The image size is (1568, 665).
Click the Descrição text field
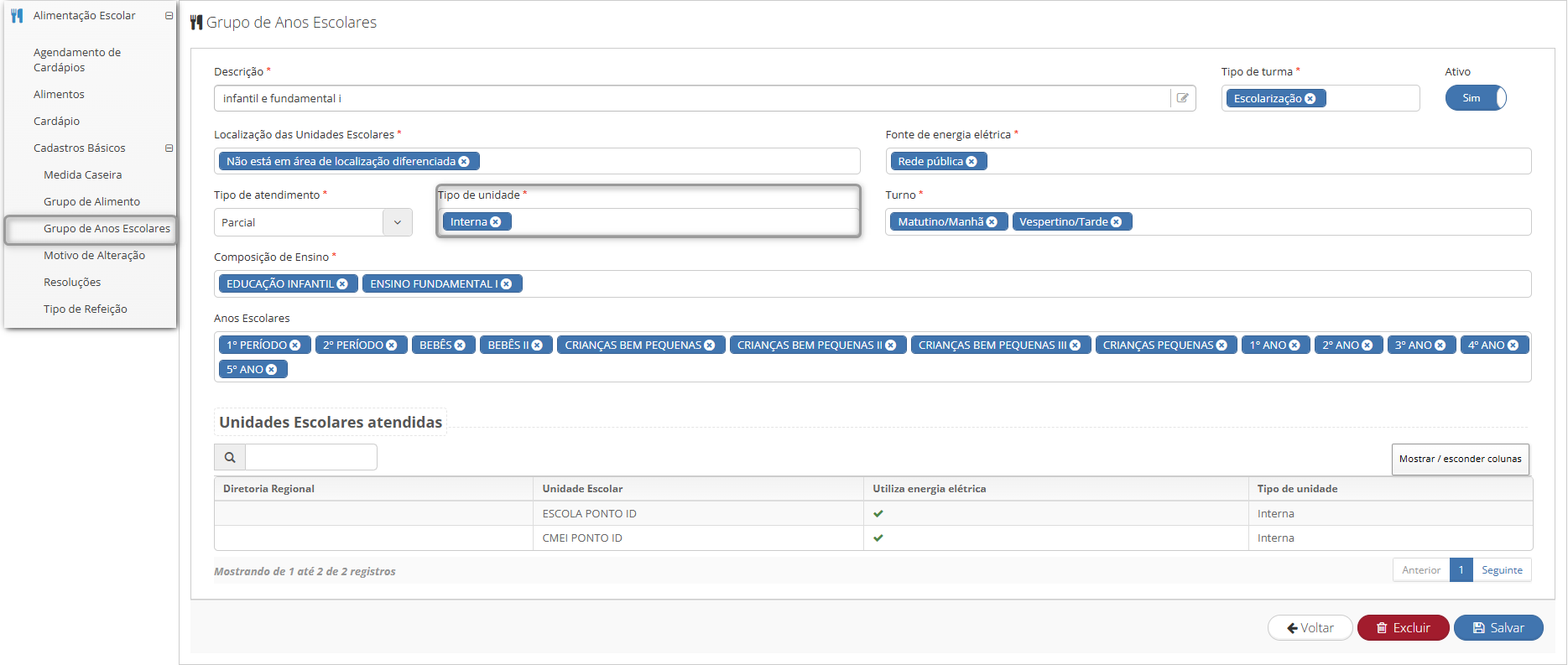tap(692, 98)
